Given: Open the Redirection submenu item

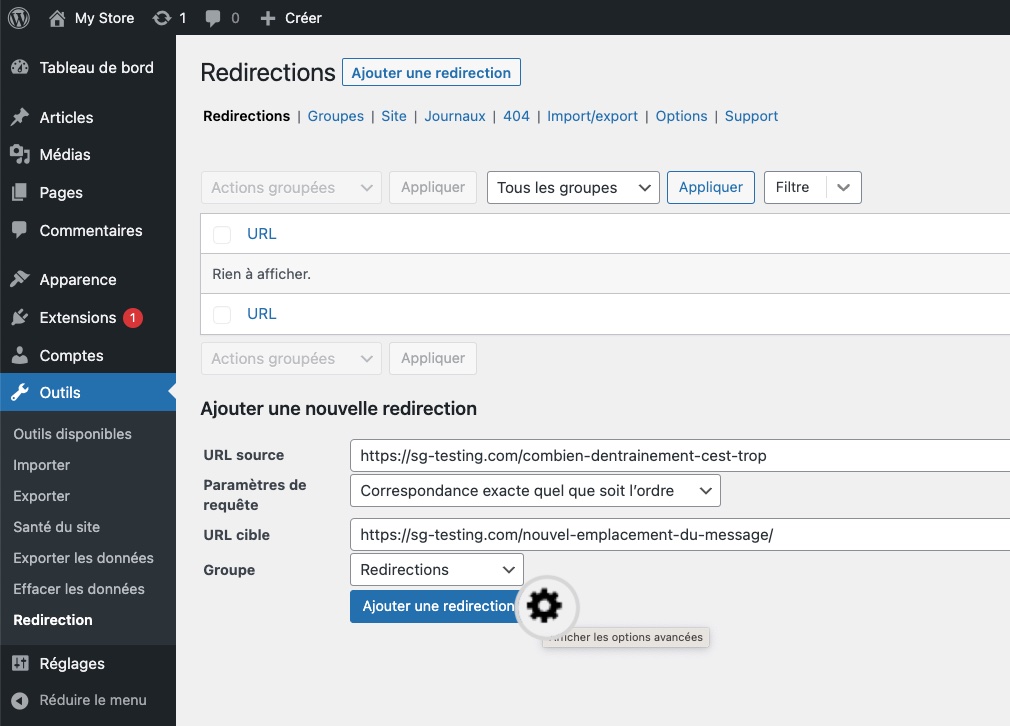Looking at the screenshot, I should [x=53, y=620].
